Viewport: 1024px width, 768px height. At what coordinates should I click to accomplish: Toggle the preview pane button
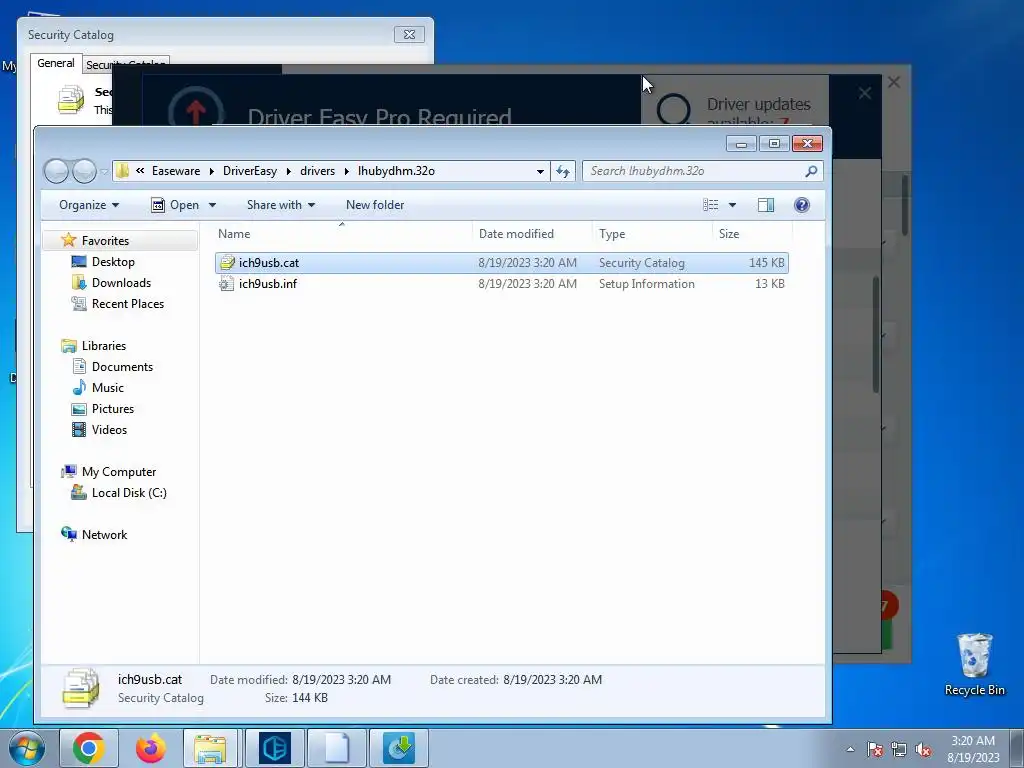[766, 205]
